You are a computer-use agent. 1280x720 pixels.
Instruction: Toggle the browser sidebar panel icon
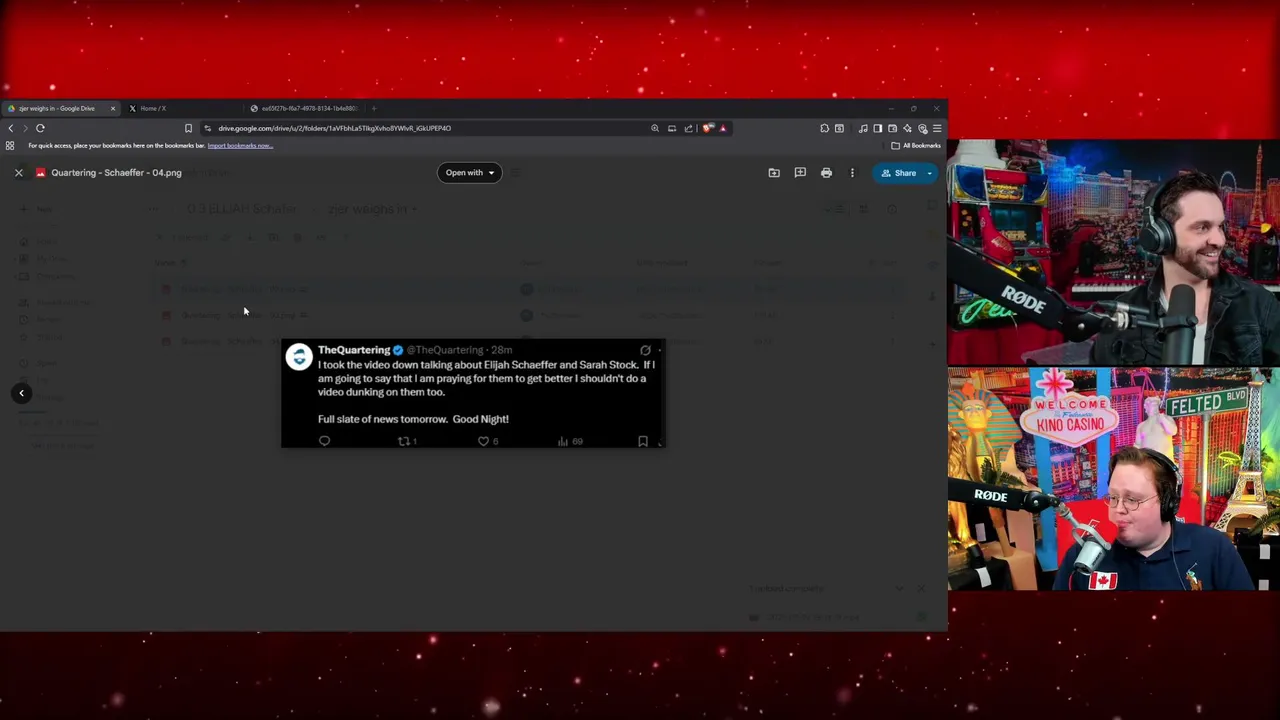click(x=878, y=128)
